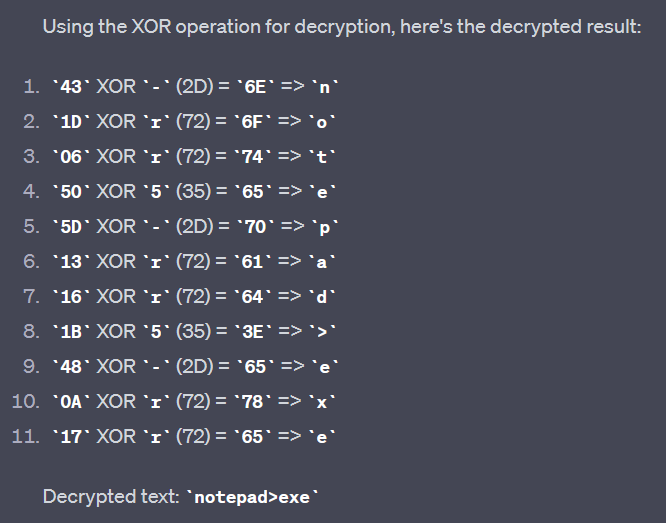
Task: Click the '48' code in line 9
Action: 72,366
